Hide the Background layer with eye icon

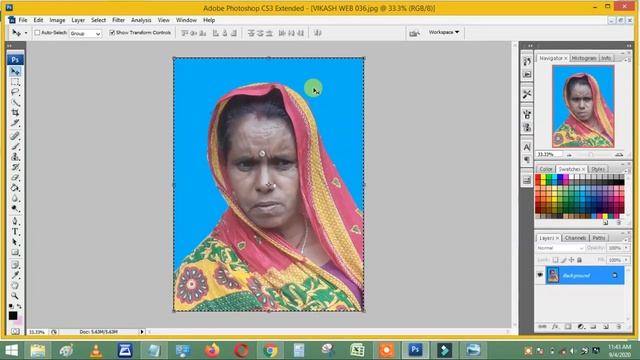click(x=540, y=275)
